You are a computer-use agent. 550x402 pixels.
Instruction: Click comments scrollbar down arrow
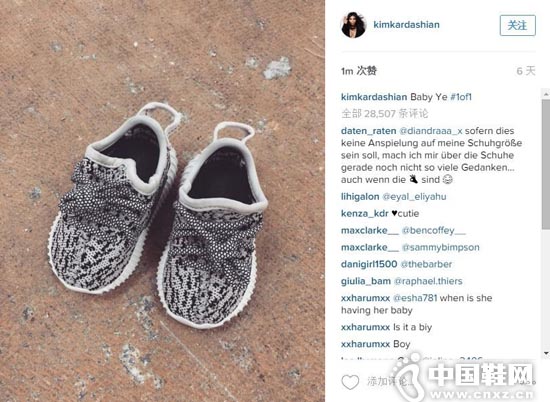click(546, 353)
